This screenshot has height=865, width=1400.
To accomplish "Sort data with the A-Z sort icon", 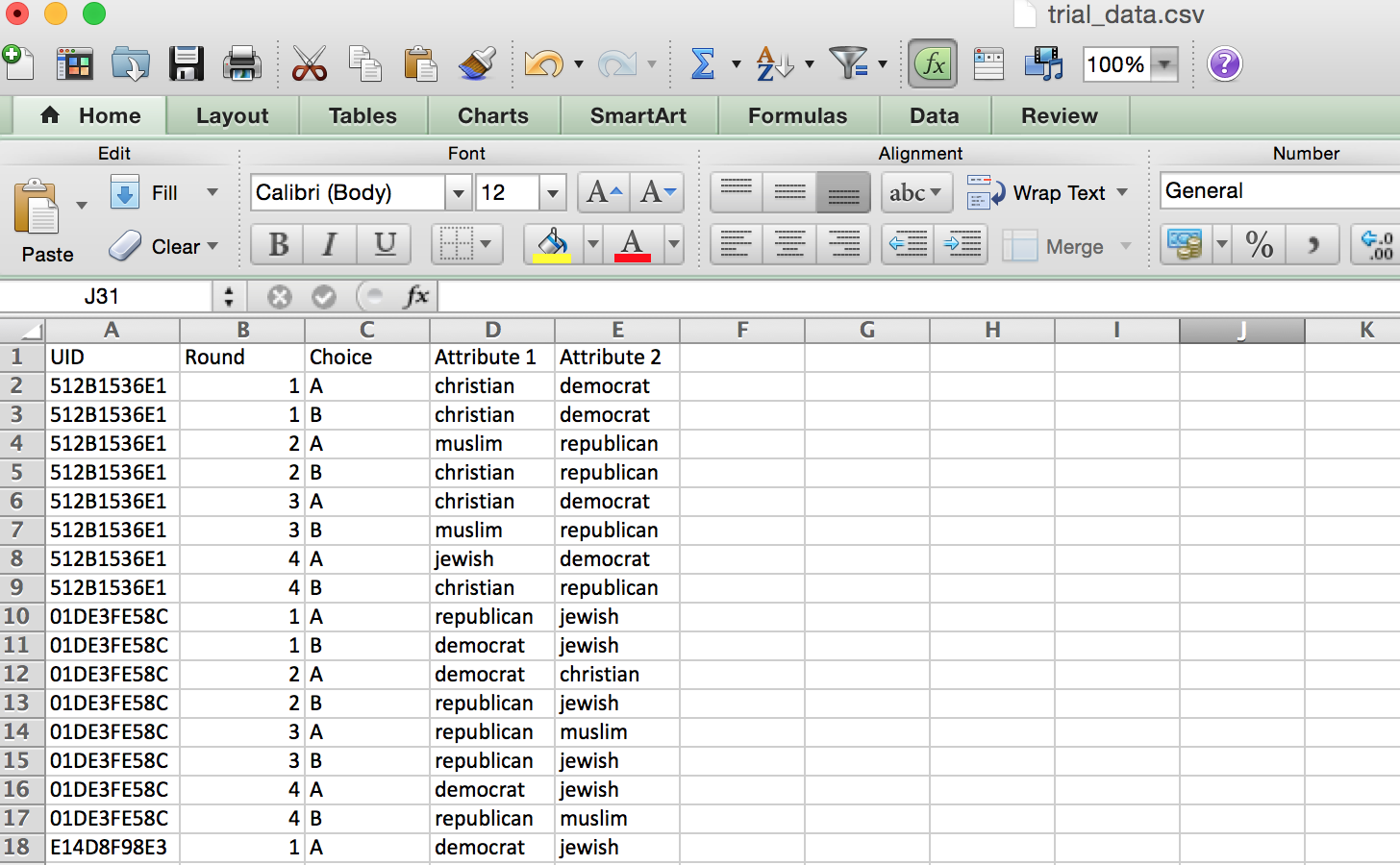I will click(774, 64).
